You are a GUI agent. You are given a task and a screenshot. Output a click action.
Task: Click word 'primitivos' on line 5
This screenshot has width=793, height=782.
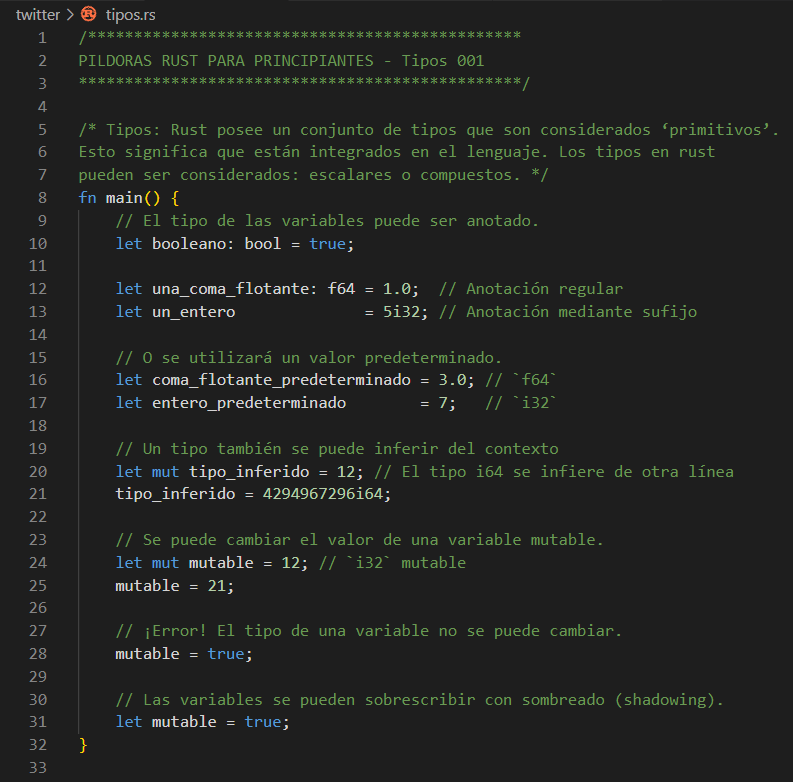[x=715, y=130]
